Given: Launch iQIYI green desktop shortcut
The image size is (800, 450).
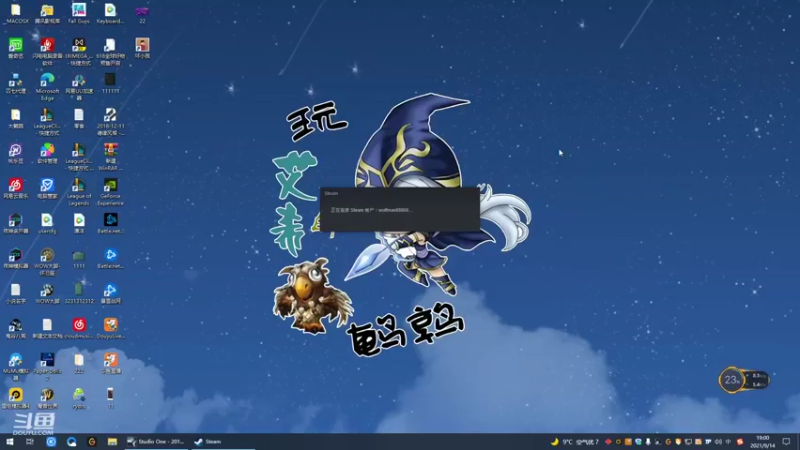Looking at the screenshot, I should click(x=16, y=48).
